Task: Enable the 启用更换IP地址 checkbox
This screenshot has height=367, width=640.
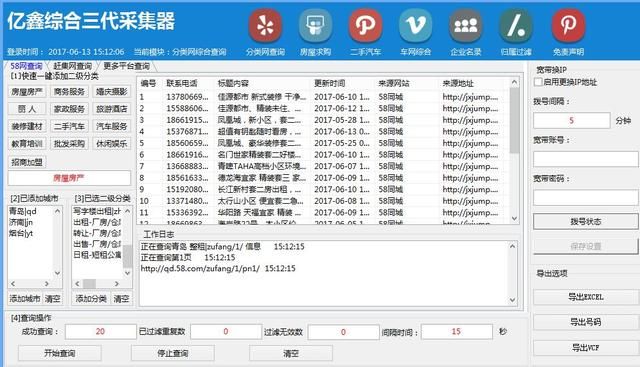Action: coord(538,82)
